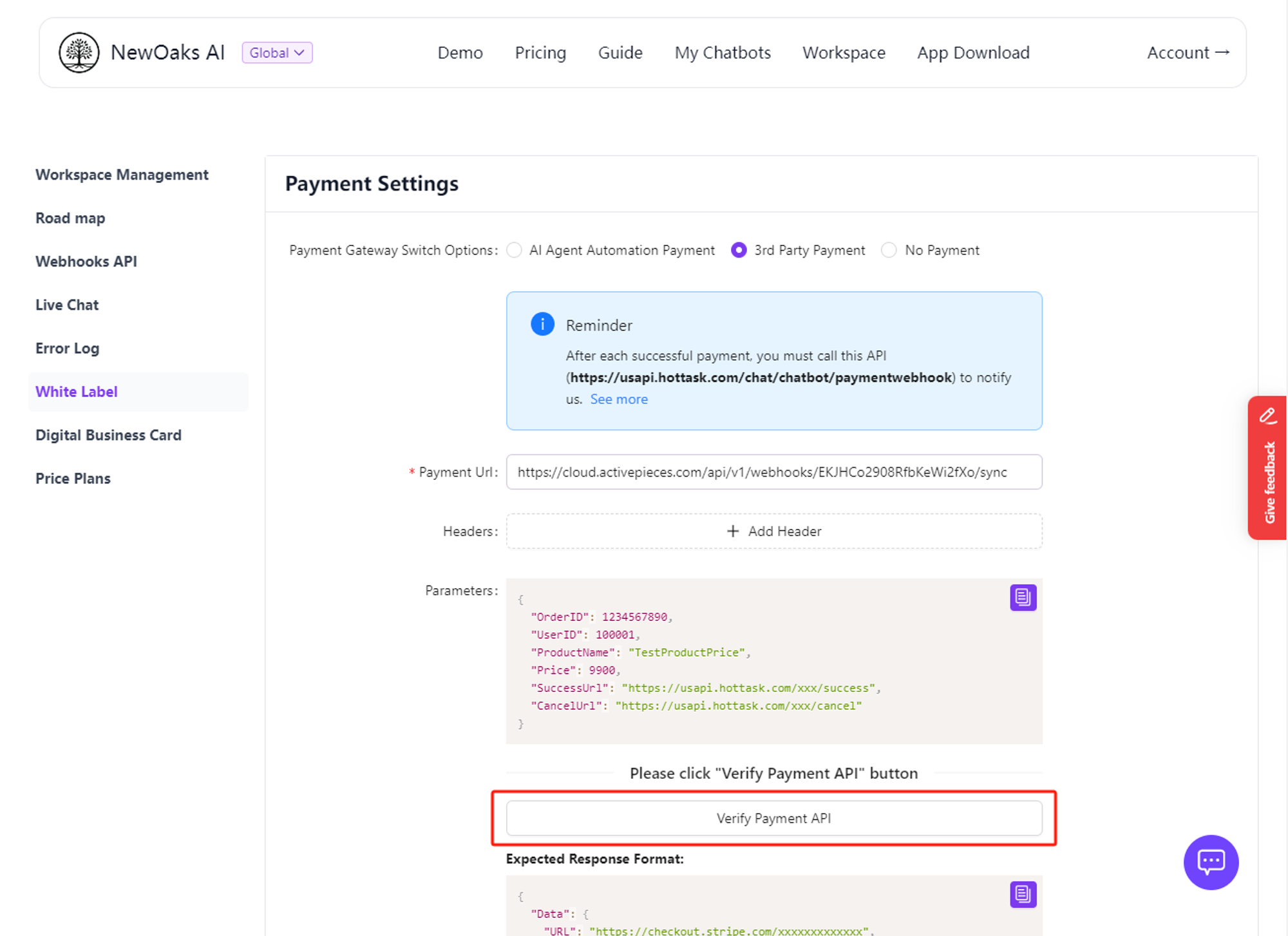
Task: Click into the Payment Url field
Action: [x=773, y=472]
